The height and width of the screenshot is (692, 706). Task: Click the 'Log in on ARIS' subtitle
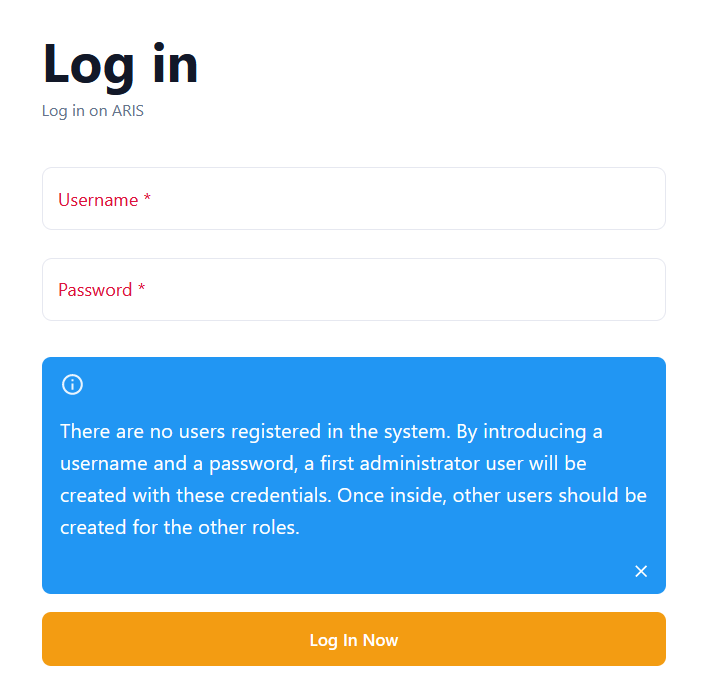(93, 111)
